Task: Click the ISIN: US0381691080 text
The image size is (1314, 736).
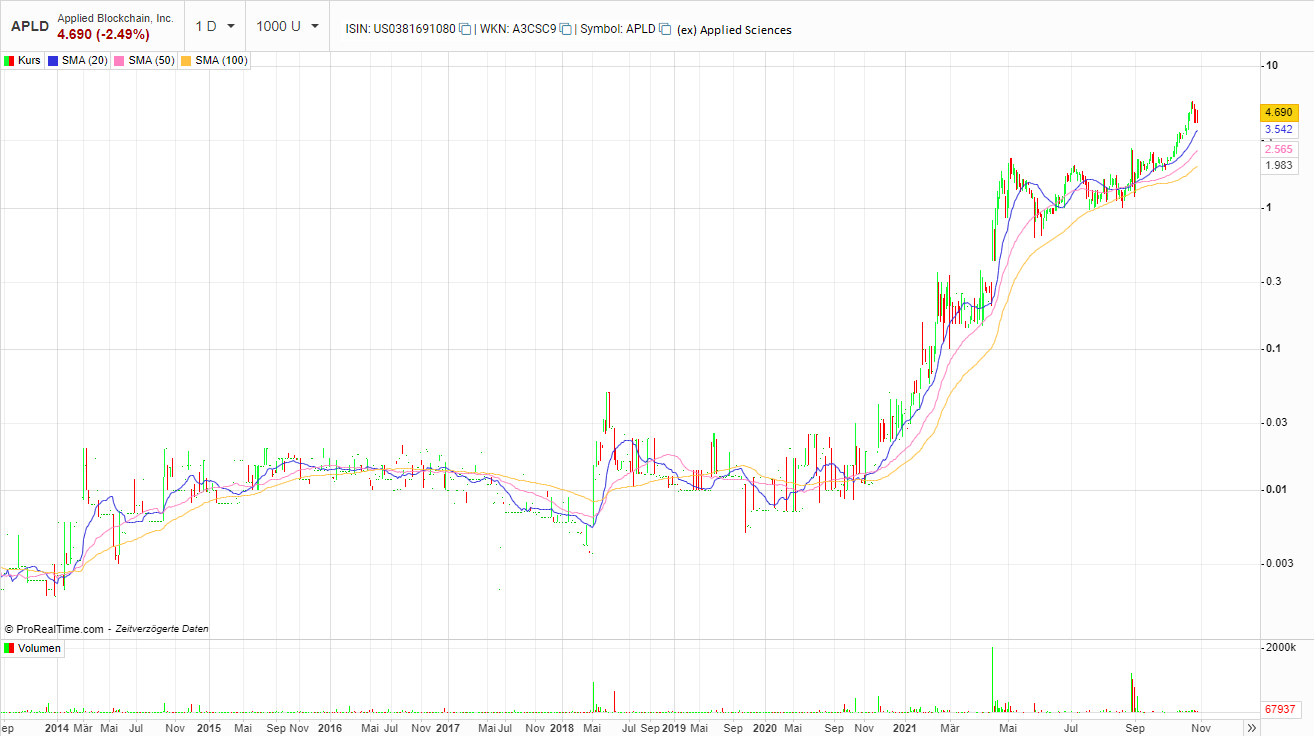Action: pos(400,30)
